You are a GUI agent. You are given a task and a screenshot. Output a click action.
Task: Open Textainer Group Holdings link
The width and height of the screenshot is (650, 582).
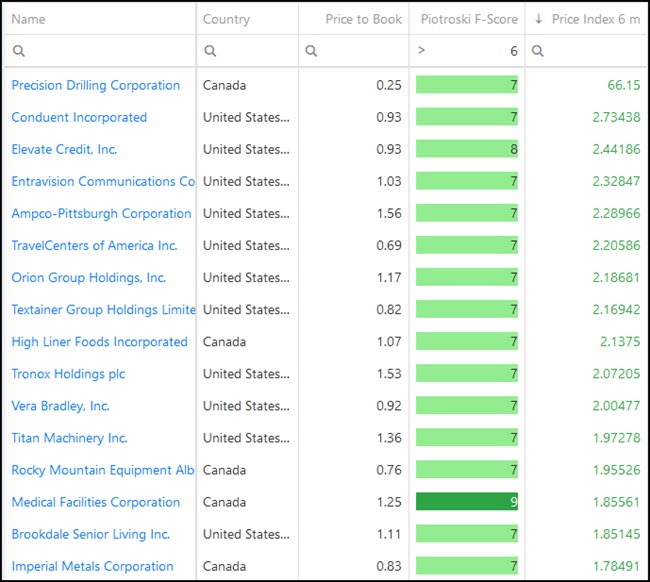pyautogui.click(x=103, y=310)
